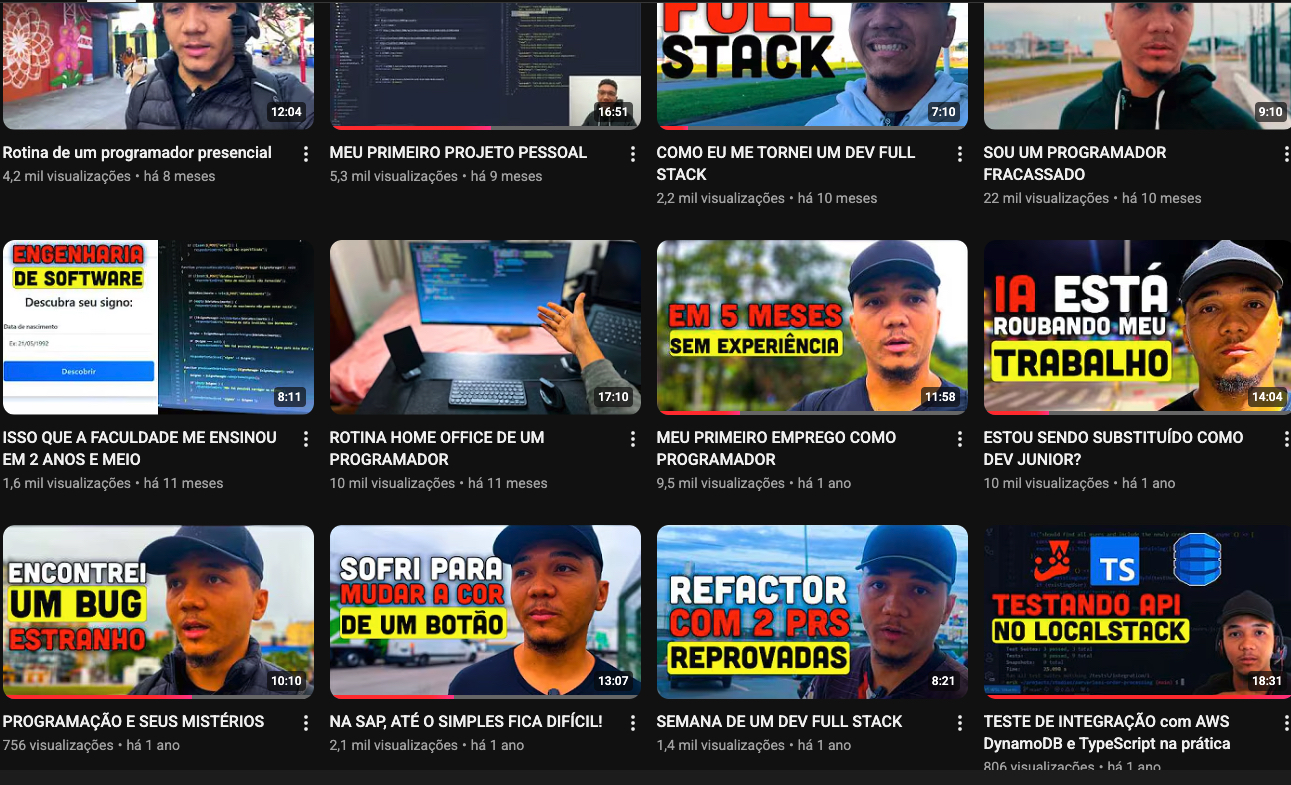Click the 17:10 duration badge

click(x=613, y=397)
